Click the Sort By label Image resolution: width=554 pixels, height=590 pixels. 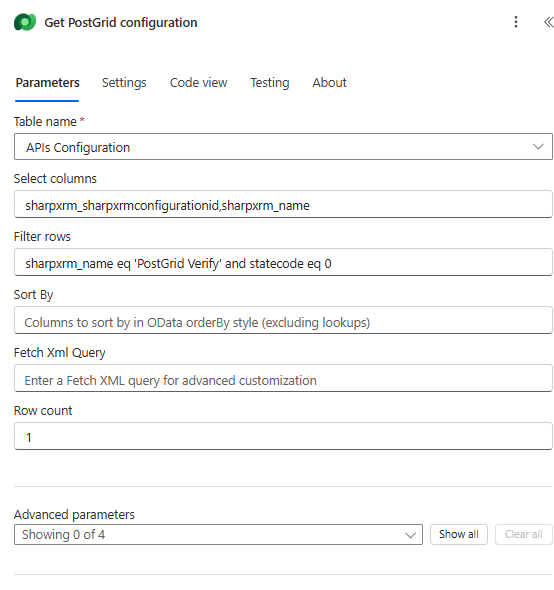[33, 295]
